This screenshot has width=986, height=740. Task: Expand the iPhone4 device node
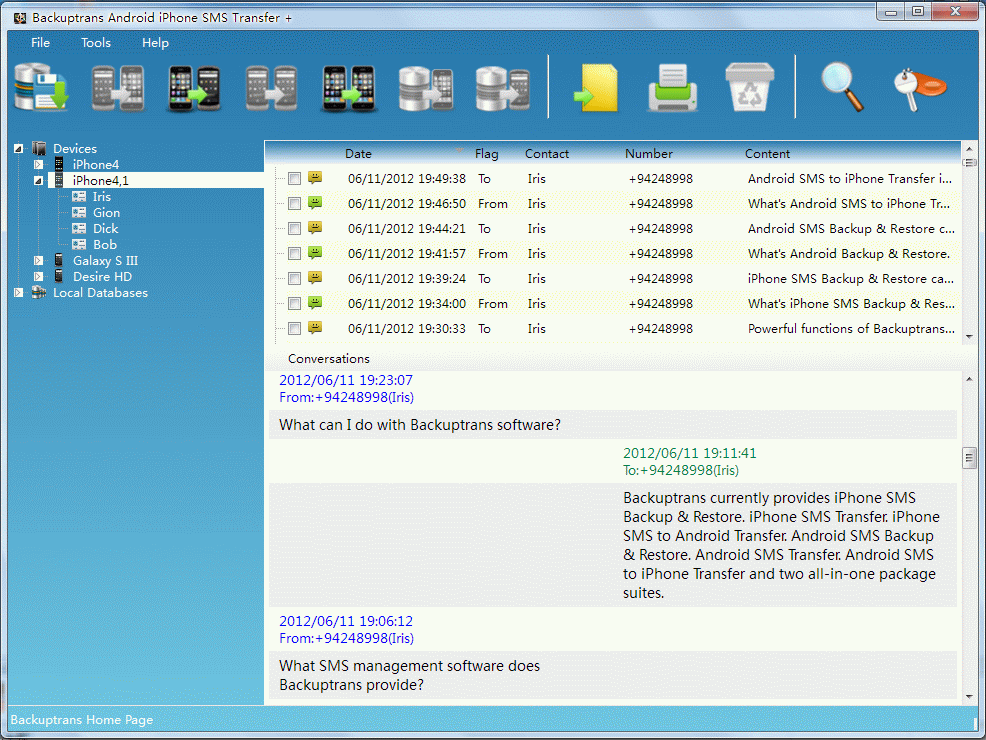tap(38, 165)
